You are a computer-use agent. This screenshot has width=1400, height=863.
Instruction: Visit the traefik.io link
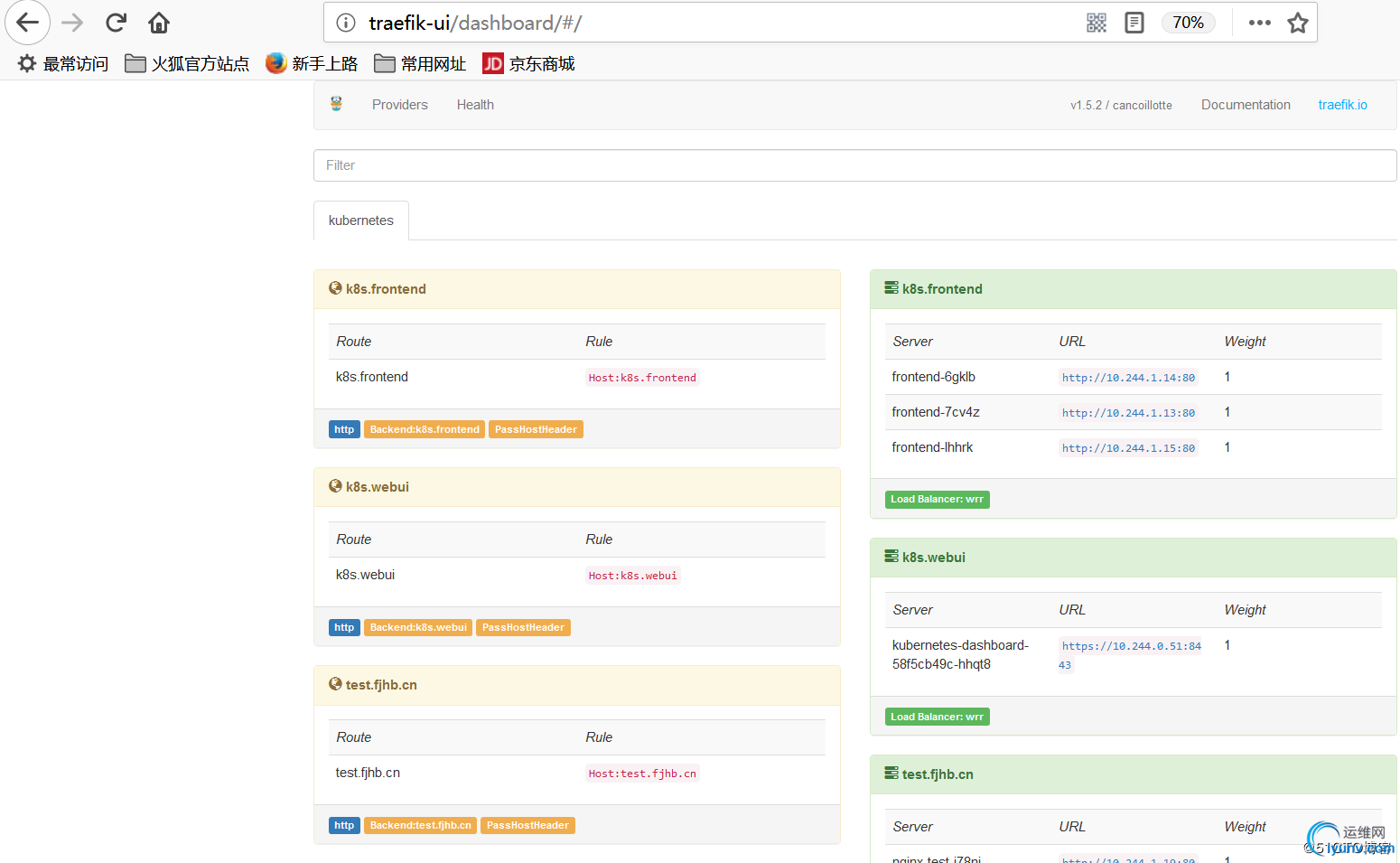(x=1342, y=105)
